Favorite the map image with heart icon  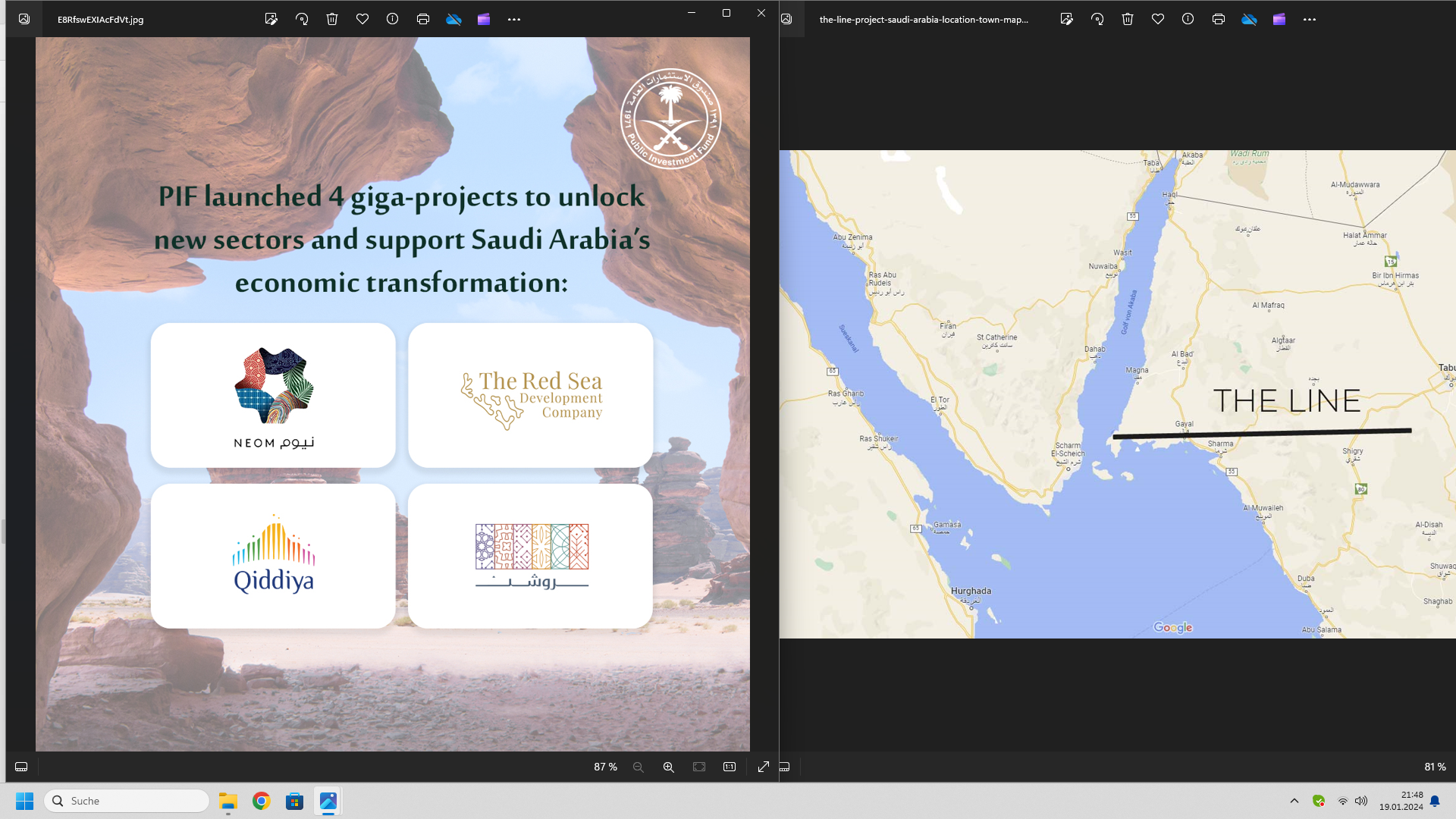(1158, 19)
